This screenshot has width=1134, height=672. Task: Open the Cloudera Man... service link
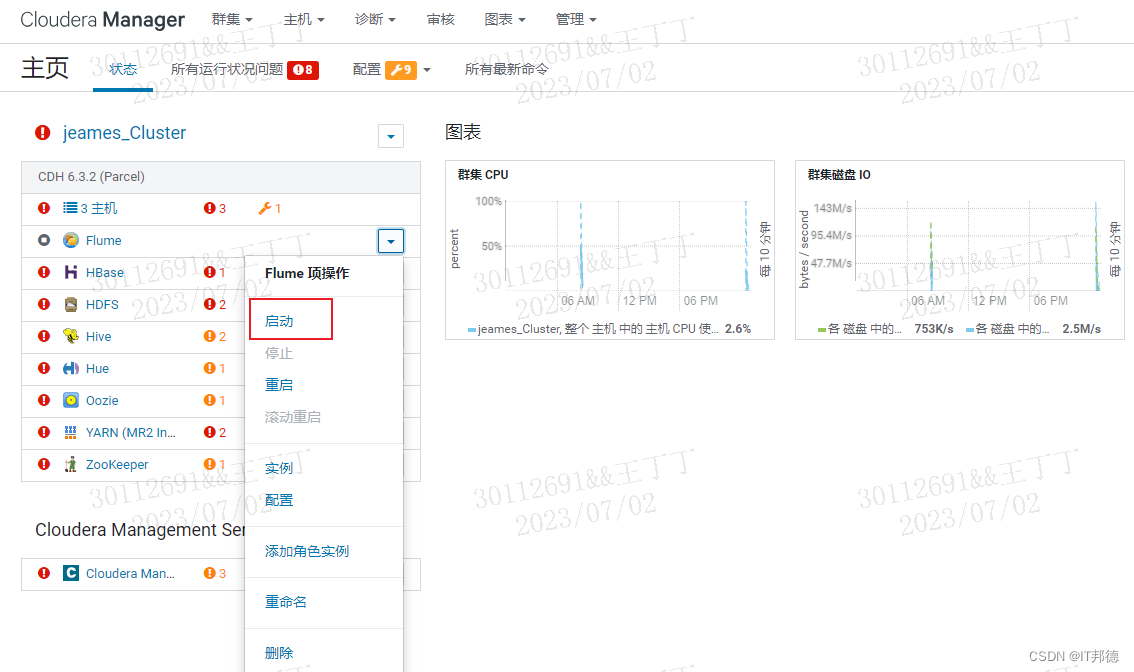pyautogui.click(x=130, y=573)
